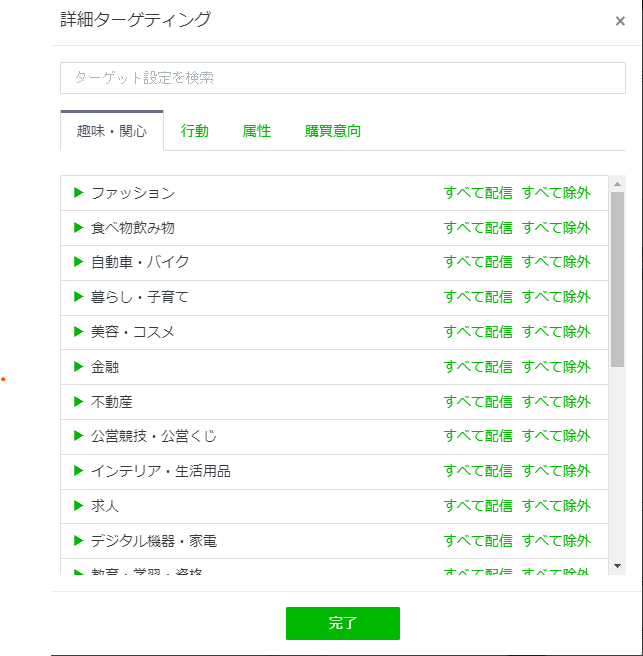Image resolution: width=643 pixels, height=656 pixels.
Task: Close the 詳細ターゲティング dialog
Action: 620,21
